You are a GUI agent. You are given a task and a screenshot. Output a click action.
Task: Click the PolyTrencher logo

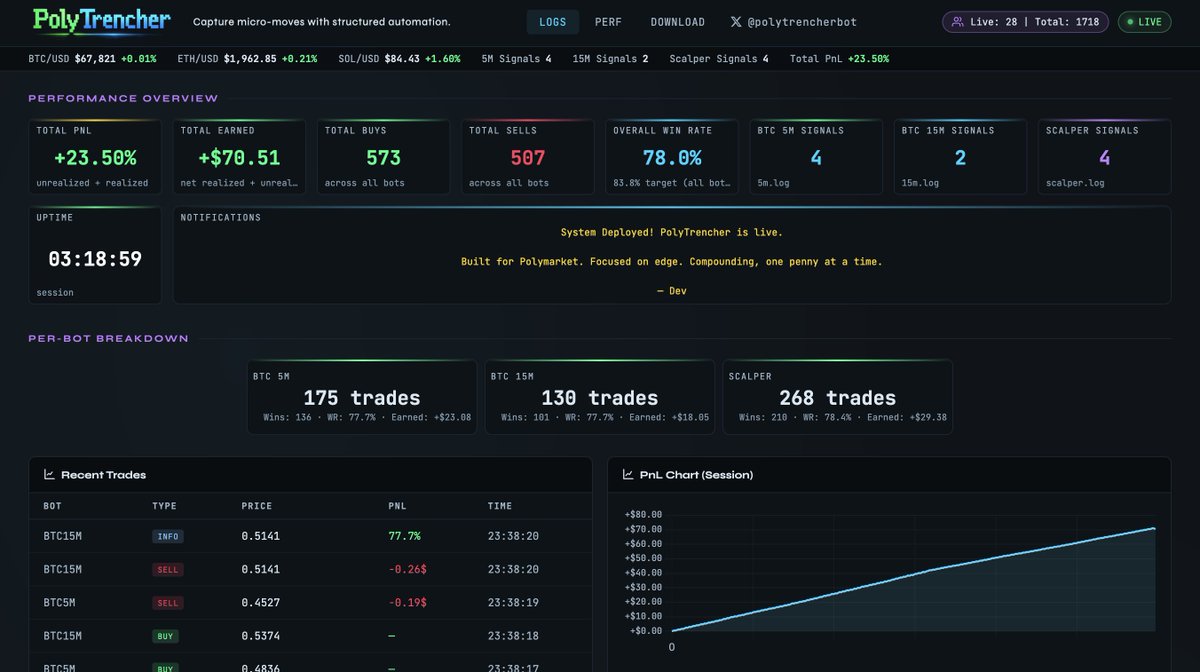pos(102,20)
